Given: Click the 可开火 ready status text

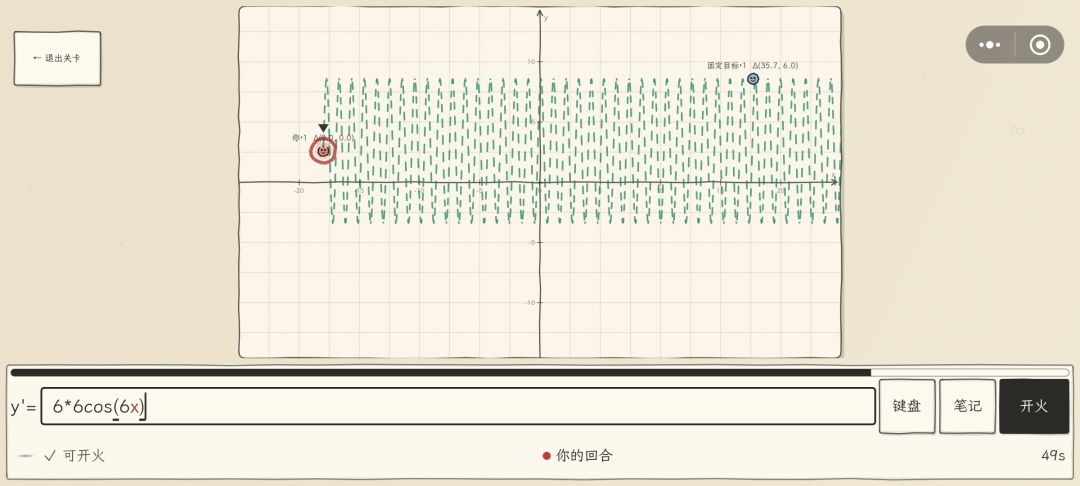Looking at the screenshot, I should (x=83, y=456).
